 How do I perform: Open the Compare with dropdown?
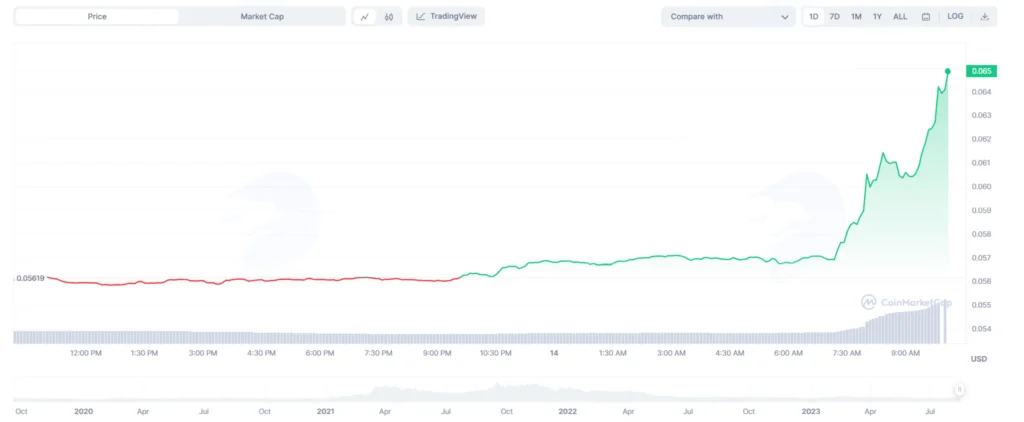pos(729,17)
